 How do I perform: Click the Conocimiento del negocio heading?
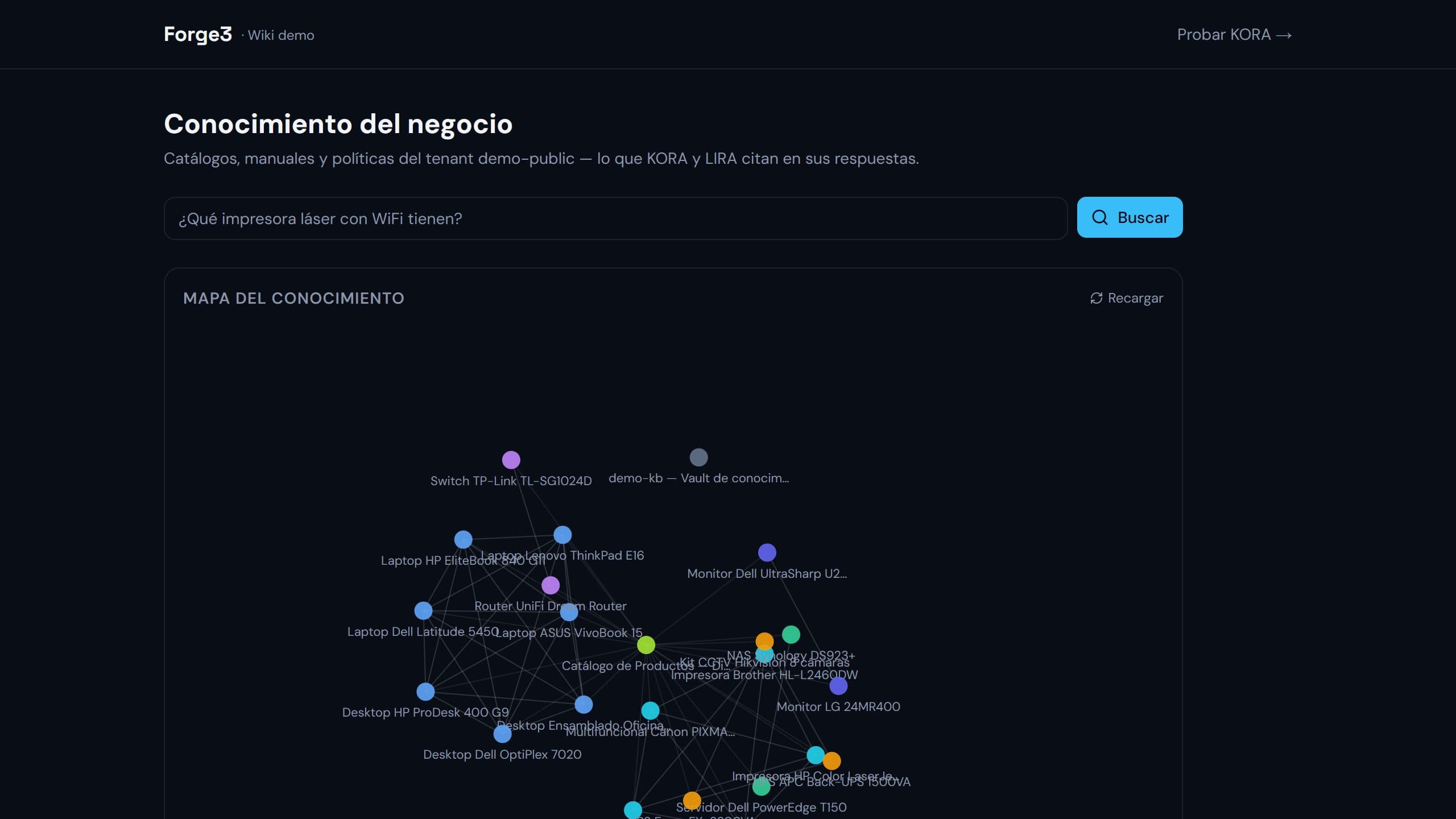coord(338,123)
